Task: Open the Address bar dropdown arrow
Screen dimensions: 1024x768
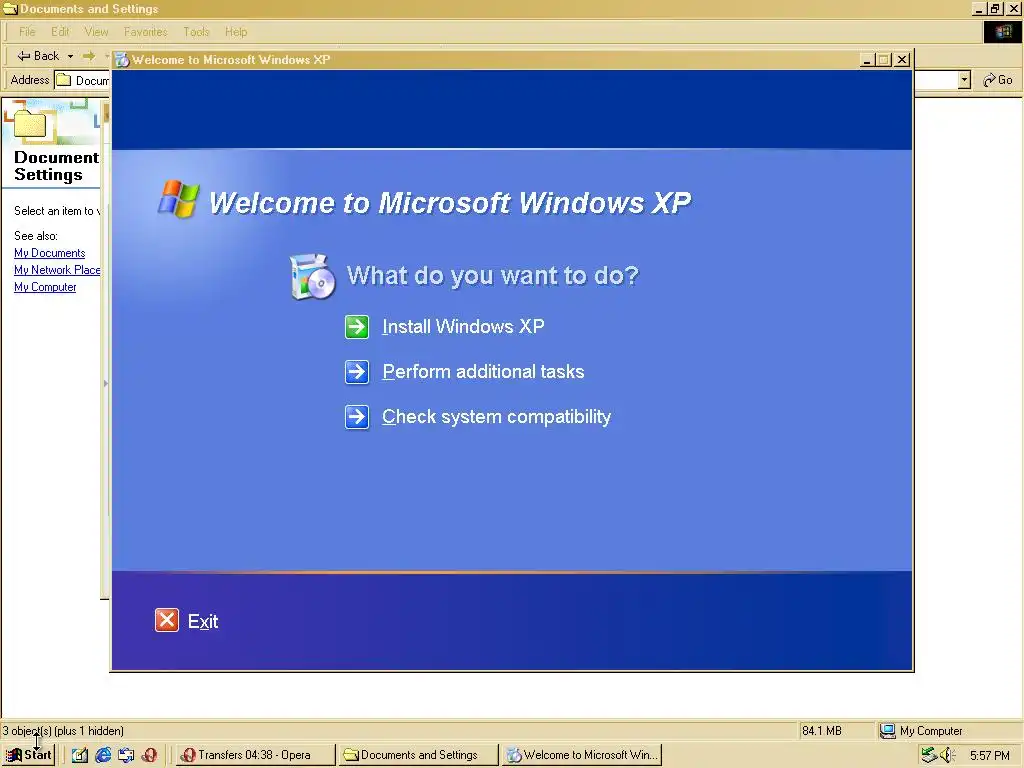Action: [964, 80]
